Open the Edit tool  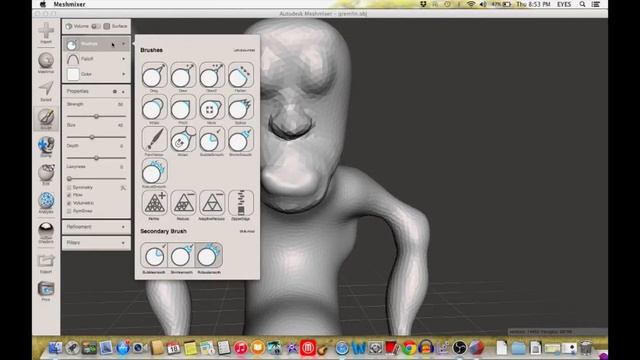pos(46,174)
